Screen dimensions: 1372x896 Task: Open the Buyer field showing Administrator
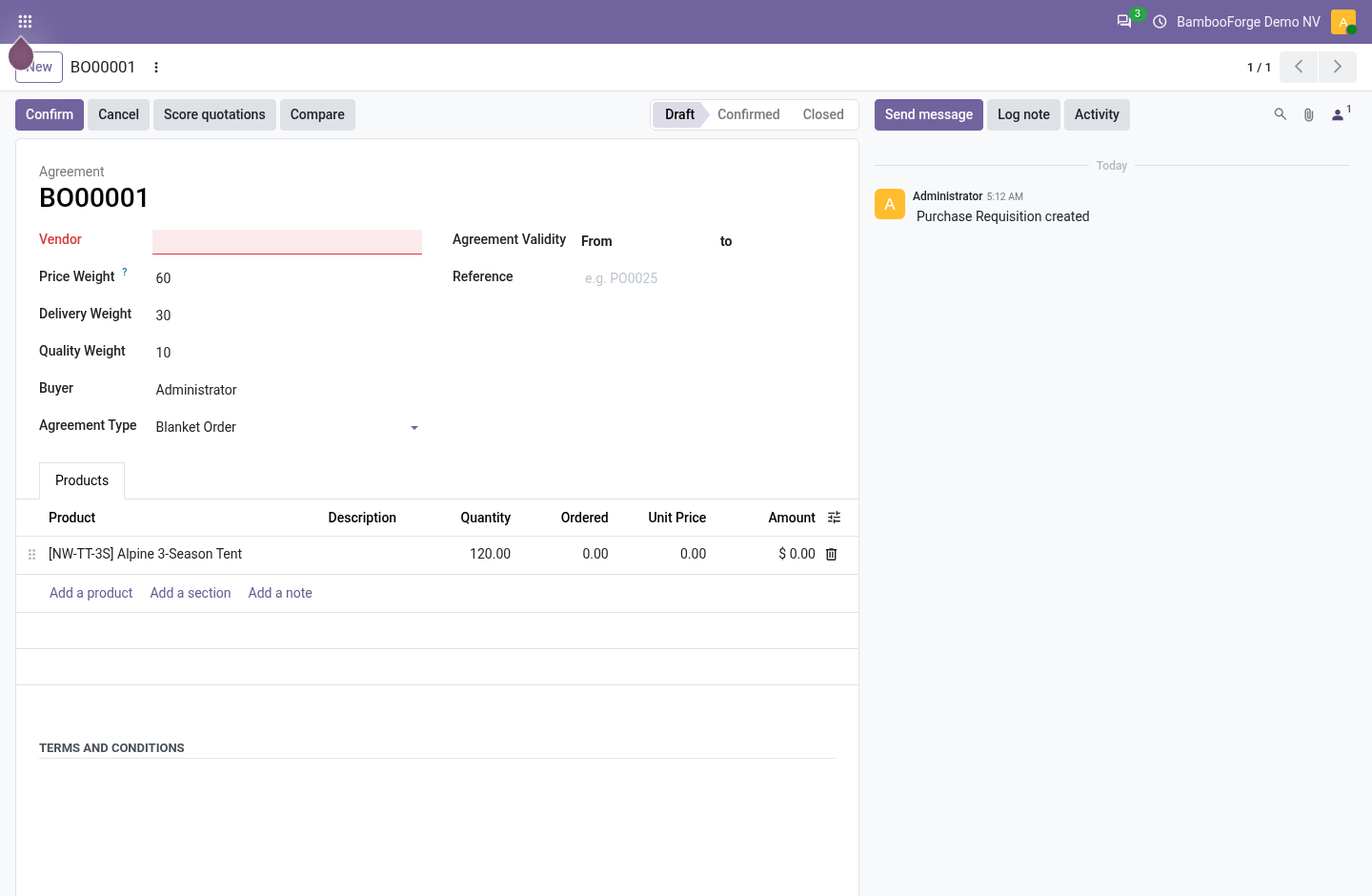tap(287, 390)
